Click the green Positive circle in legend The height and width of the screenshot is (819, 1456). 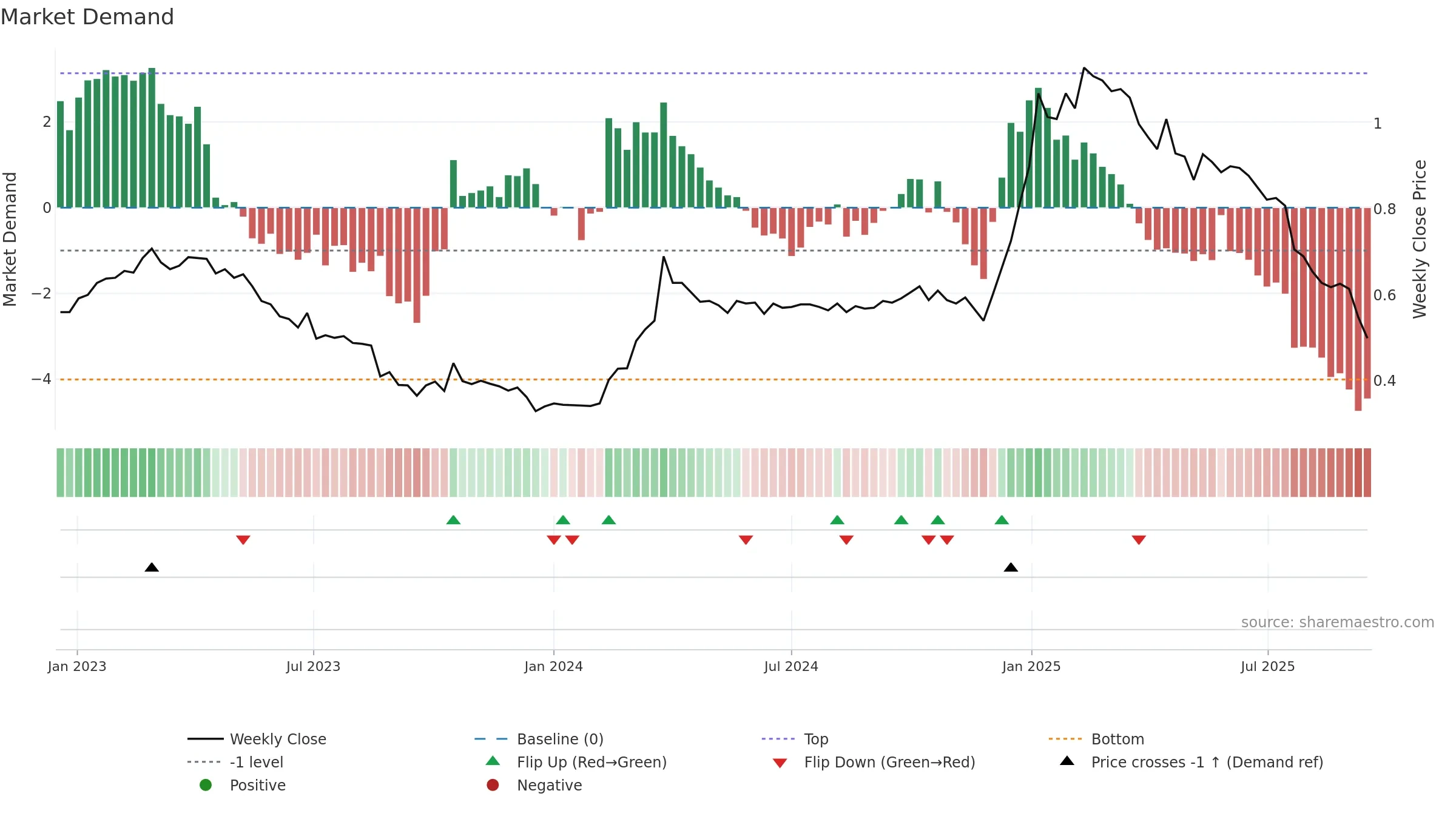coord(206,785)
